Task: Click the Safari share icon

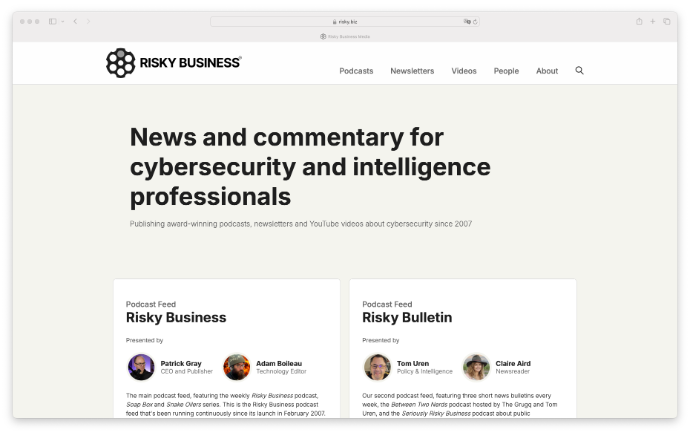Action: coord(639,21)
